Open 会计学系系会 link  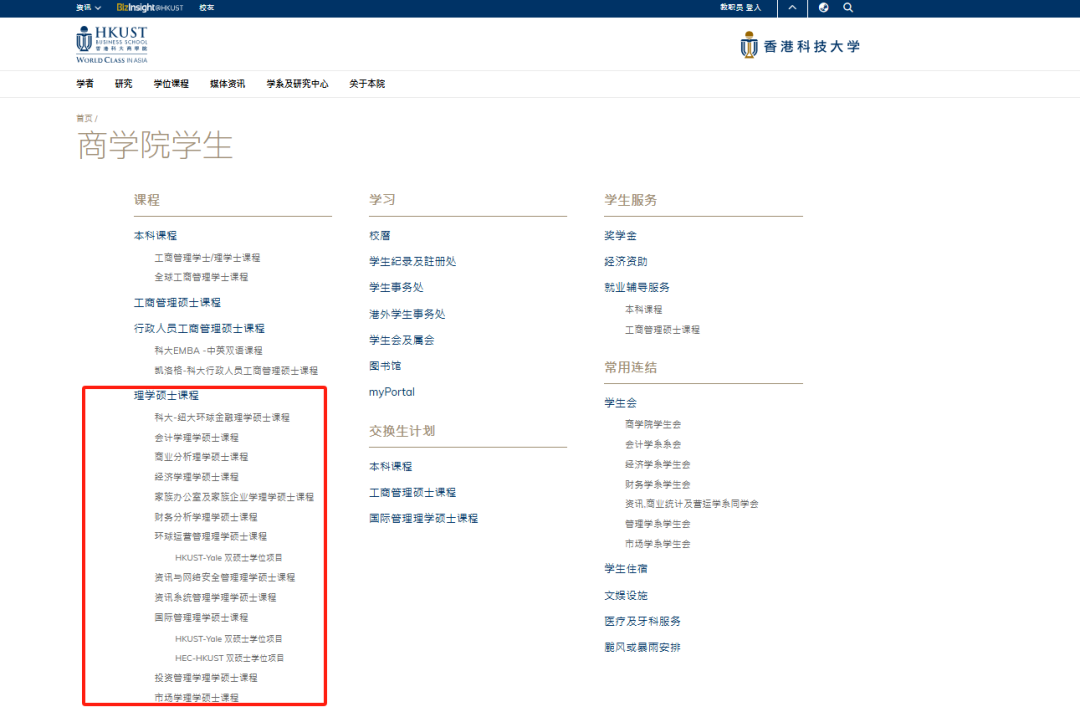click(x=653, y=444)
